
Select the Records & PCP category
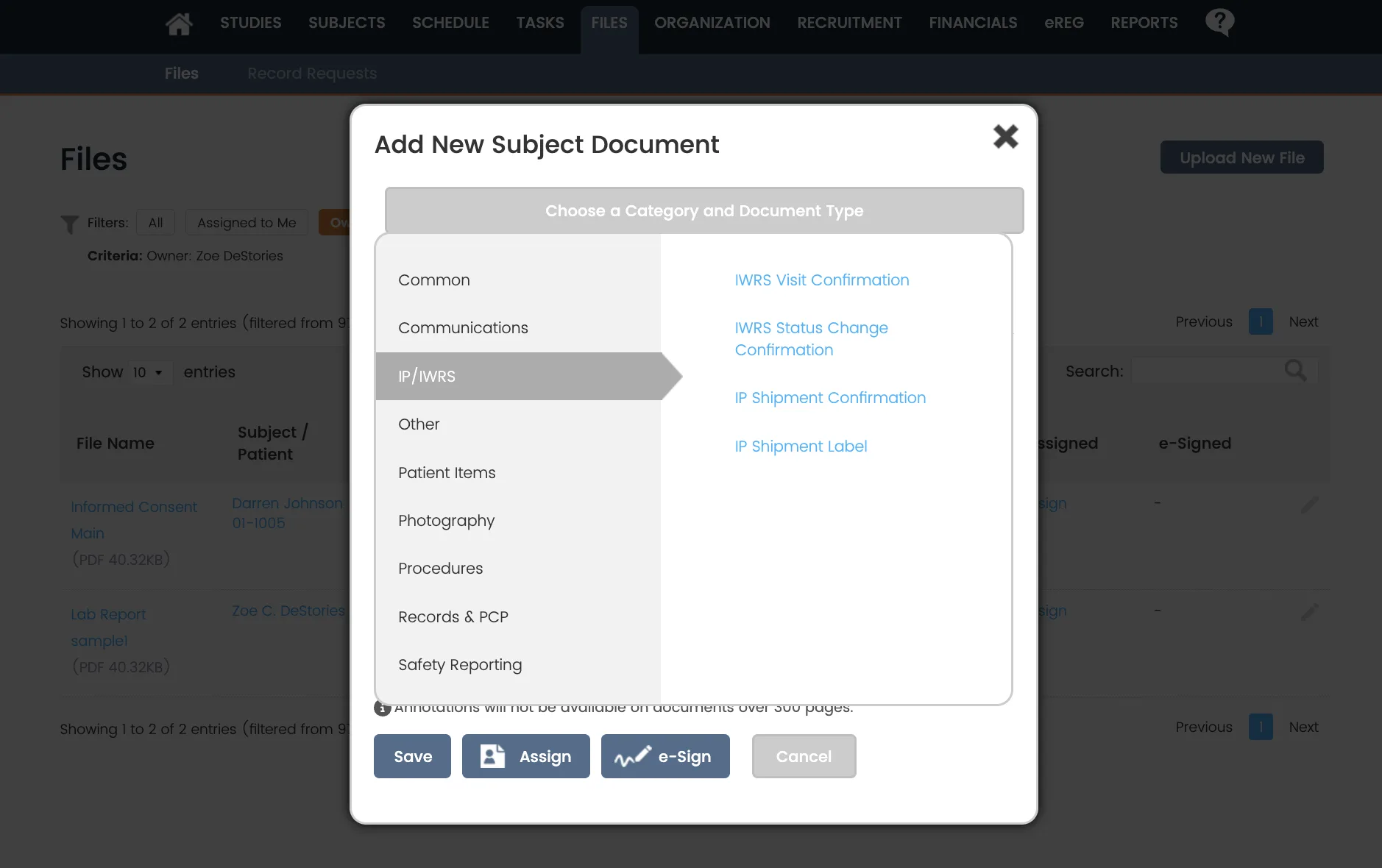(518, 617)
